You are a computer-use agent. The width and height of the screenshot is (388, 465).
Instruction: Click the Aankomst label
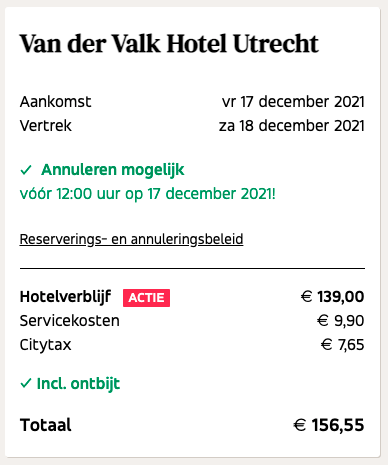click(55, 102)
